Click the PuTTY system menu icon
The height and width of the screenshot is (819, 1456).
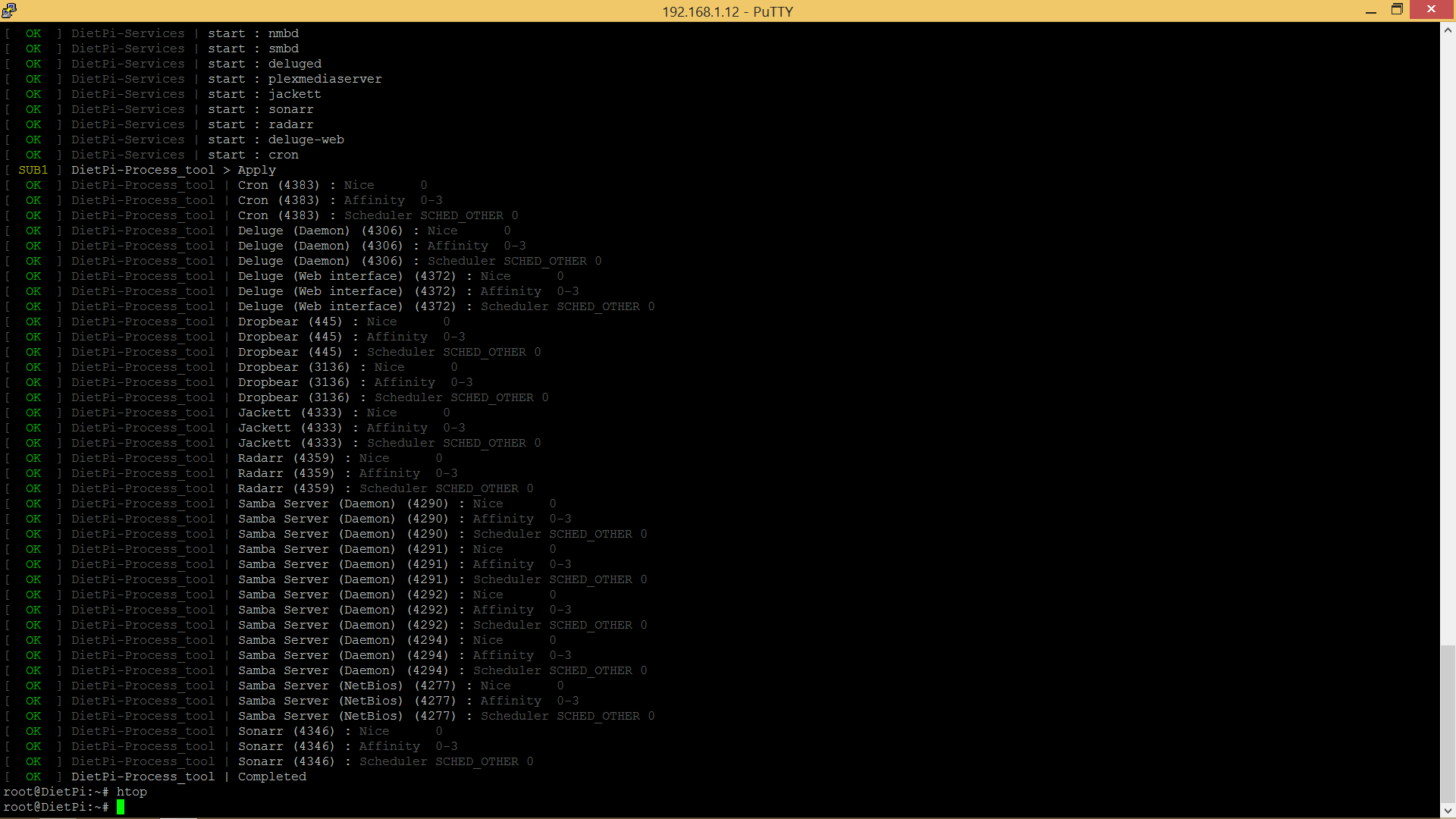pos(9,10)
